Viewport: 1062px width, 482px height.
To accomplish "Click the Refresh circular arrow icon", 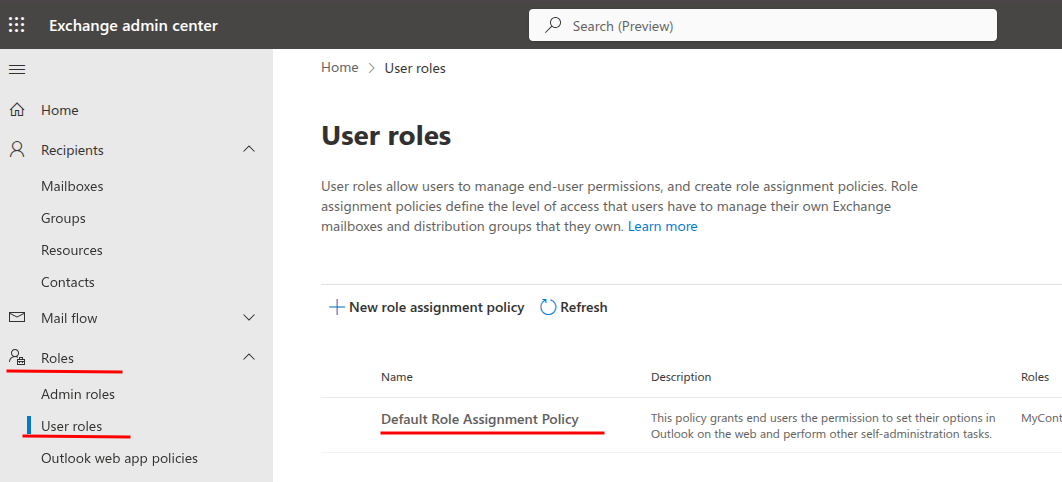I will [x=548, y=307].
